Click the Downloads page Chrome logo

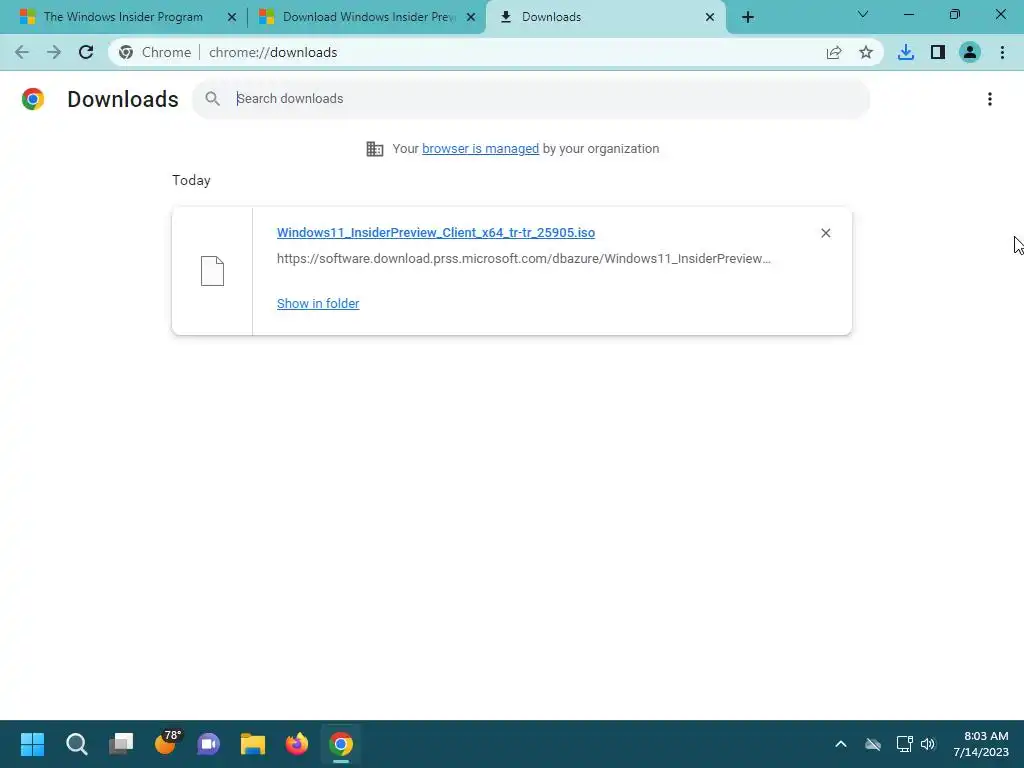tap(33, 99)
